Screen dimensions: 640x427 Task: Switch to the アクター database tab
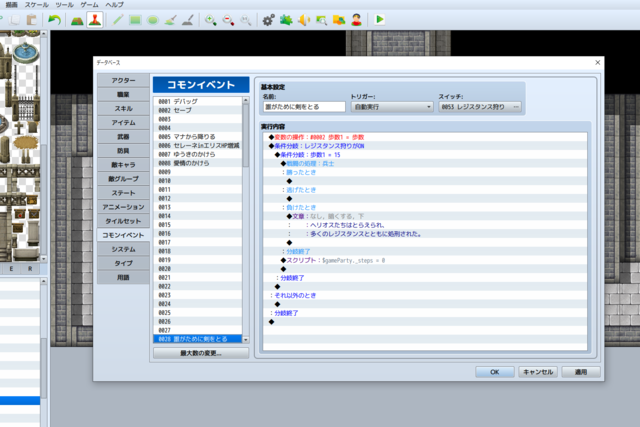[x=123, y=80]
